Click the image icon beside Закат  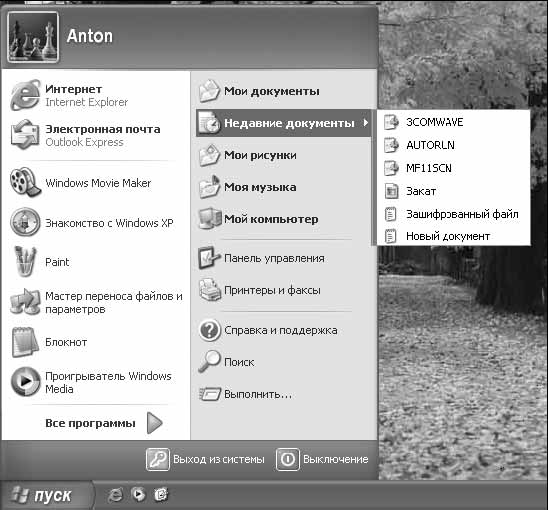tap(391, 191)
